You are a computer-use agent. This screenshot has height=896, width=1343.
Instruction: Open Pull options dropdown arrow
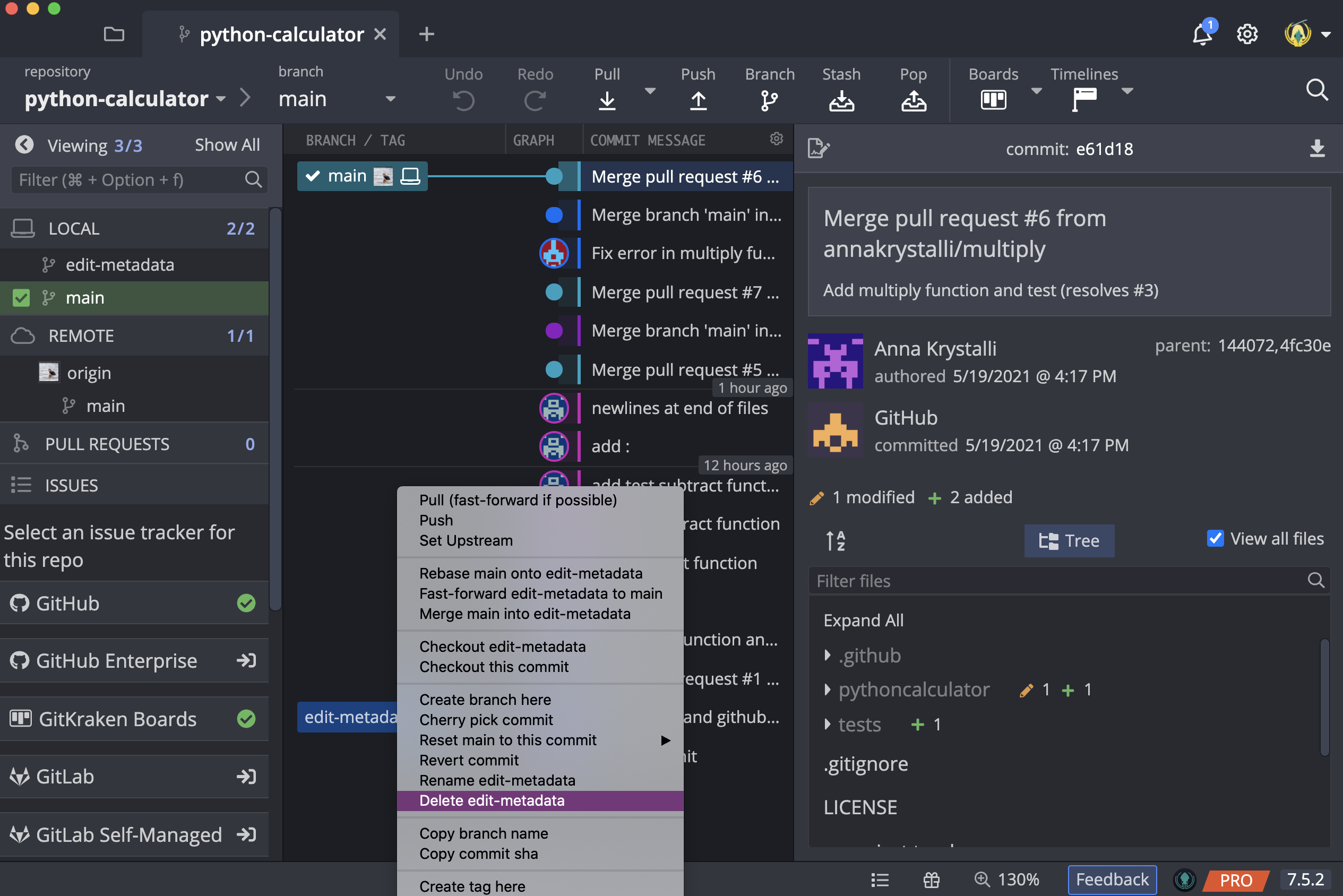point(650,90)
